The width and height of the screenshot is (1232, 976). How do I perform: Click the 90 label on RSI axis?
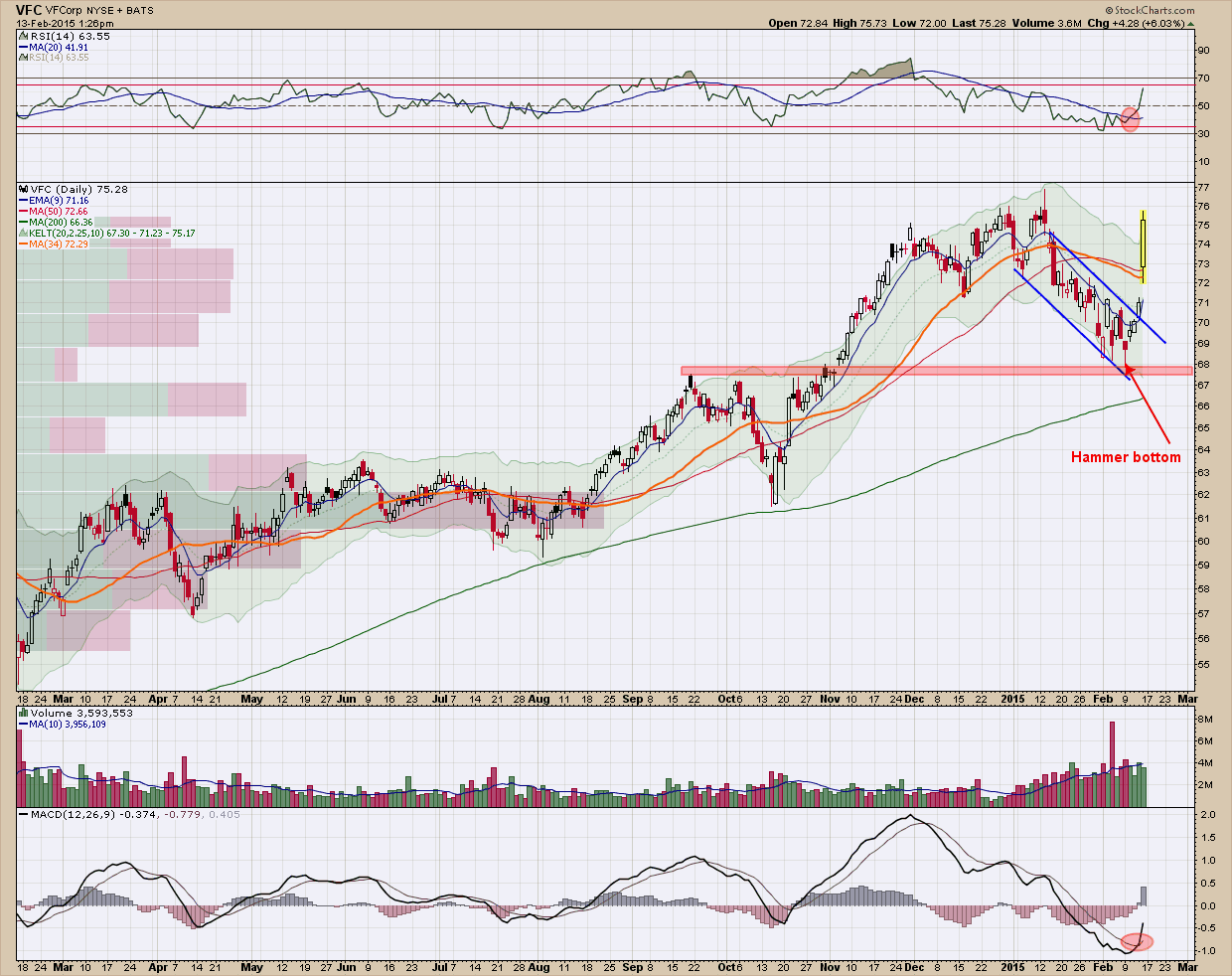1203,50
